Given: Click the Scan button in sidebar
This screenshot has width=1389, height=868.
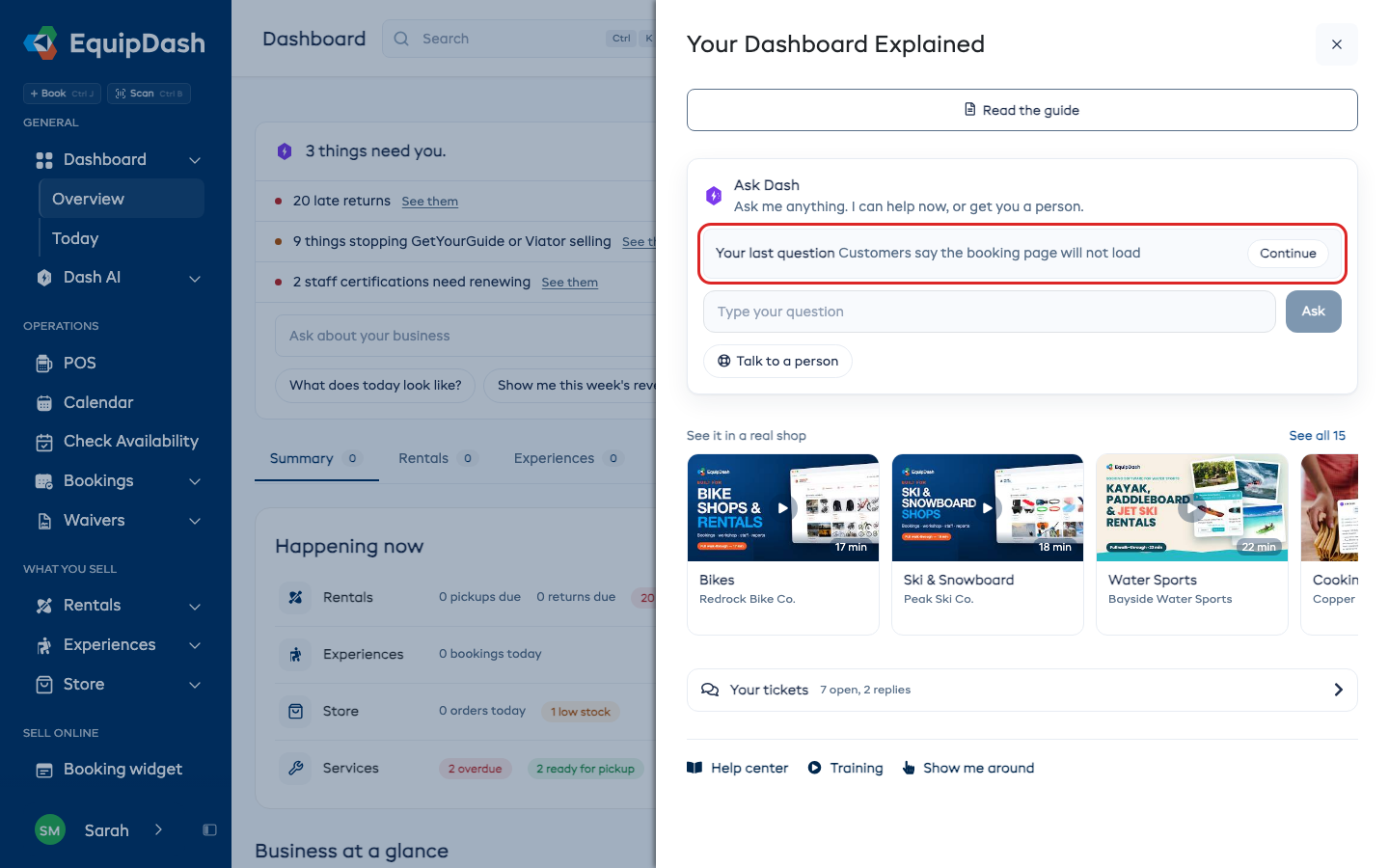Looking at the screenshot, I should (149, 94).
